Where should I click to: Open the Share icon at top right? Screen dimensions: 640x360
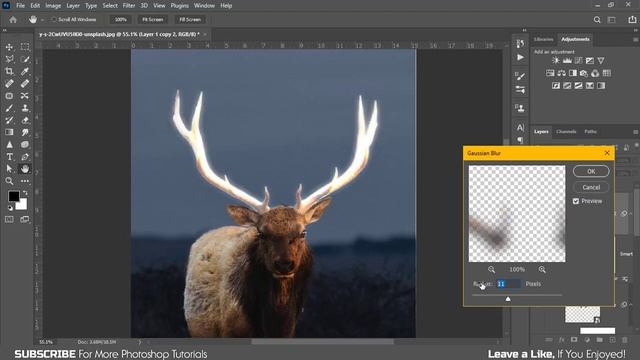632,20
